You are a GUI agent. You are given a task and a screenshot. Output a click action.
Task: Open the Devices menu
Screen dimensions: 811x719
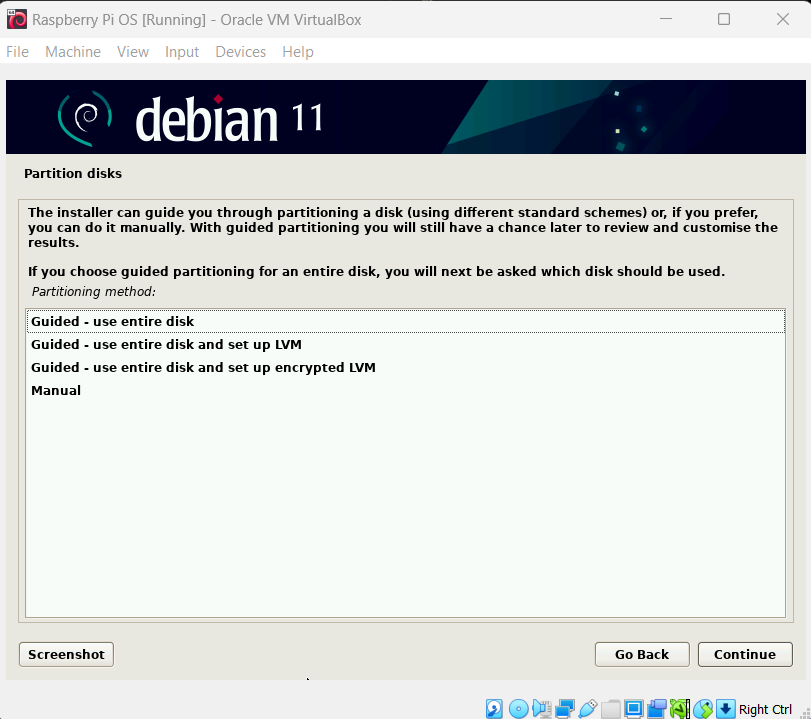(x=240, y=52)
